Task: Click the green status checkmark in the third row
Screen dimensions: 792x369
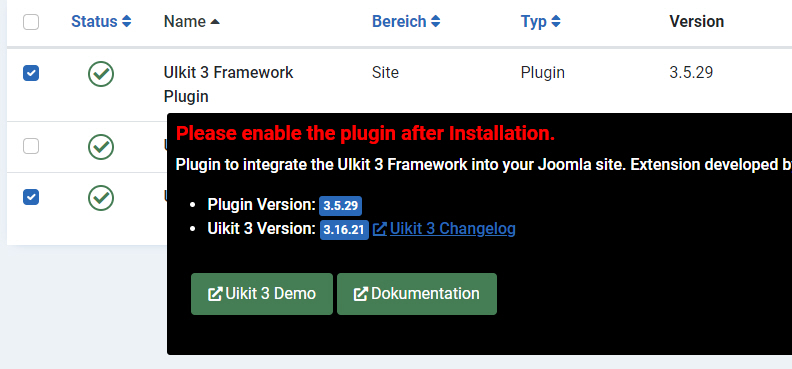Action: pos(101,197)
